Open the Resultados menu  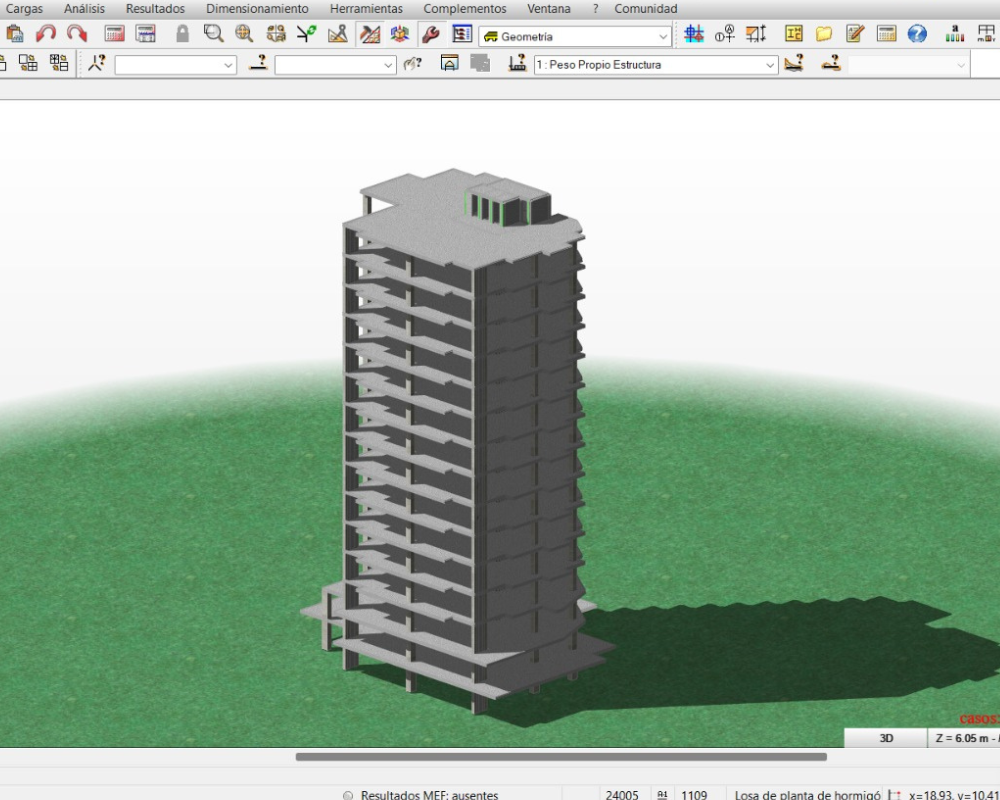coord(155,9)
